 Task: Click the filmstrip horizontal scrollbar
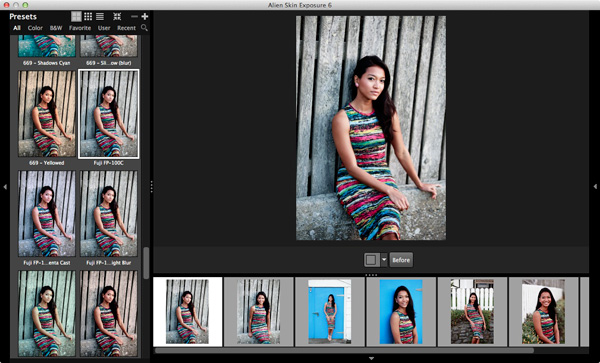click(344, 350)
